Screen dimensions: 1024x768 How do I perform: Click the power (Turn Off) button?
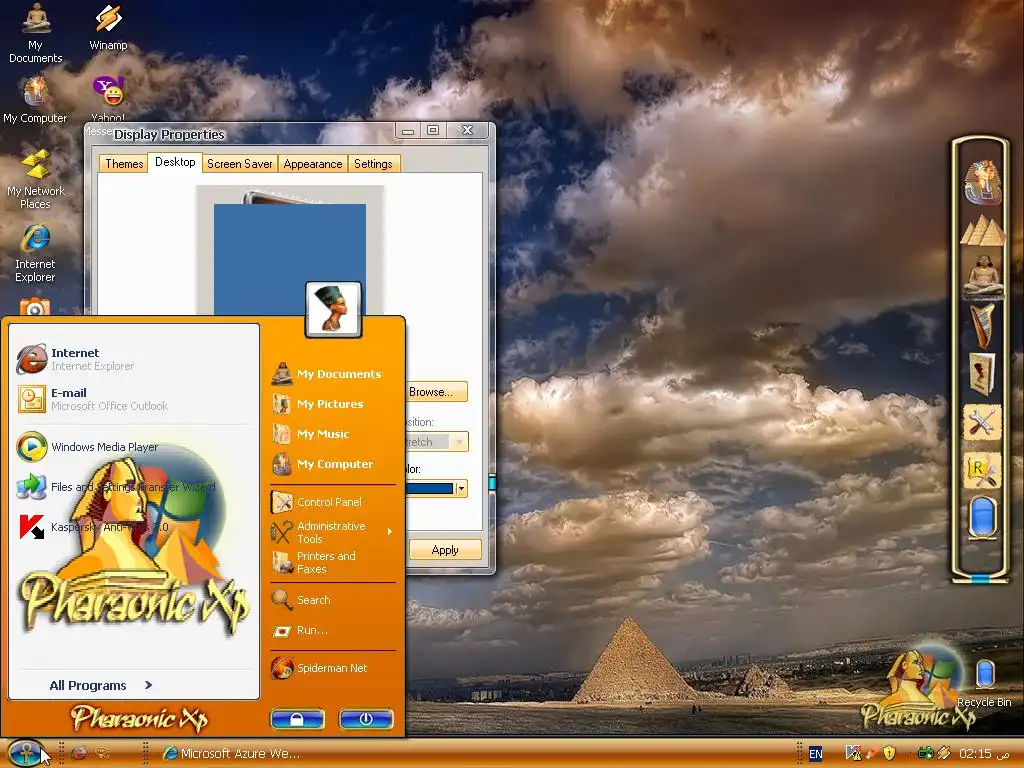point(366,719)
